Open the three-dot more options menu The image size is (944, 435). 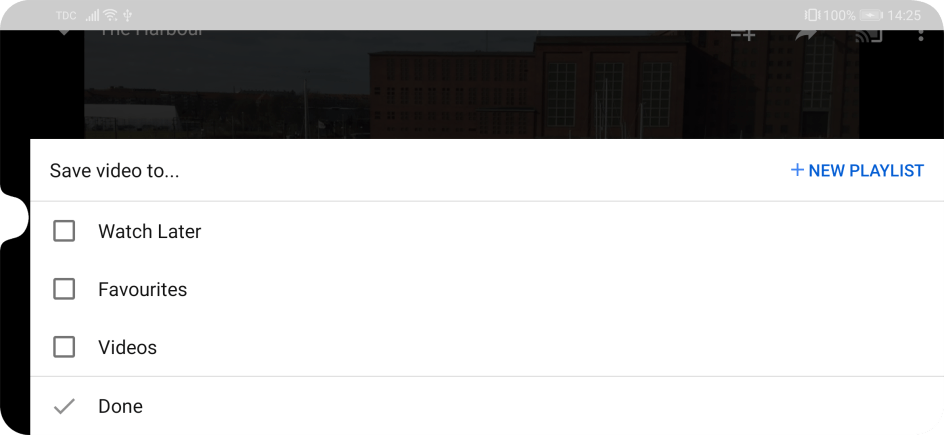tap(921, 35)
